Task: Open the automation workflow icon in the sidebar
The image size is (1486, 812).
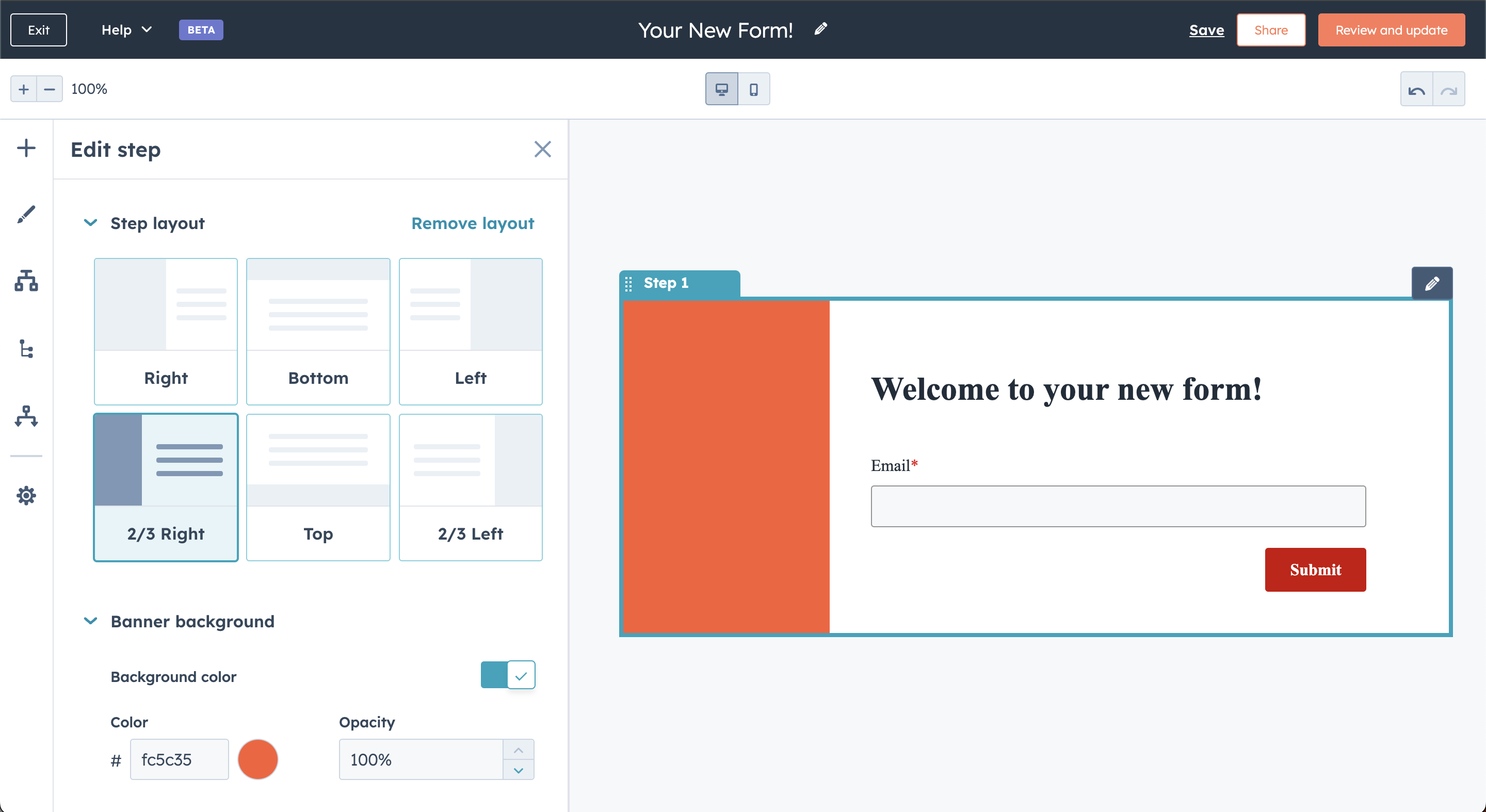Action: tap(26, 417)
